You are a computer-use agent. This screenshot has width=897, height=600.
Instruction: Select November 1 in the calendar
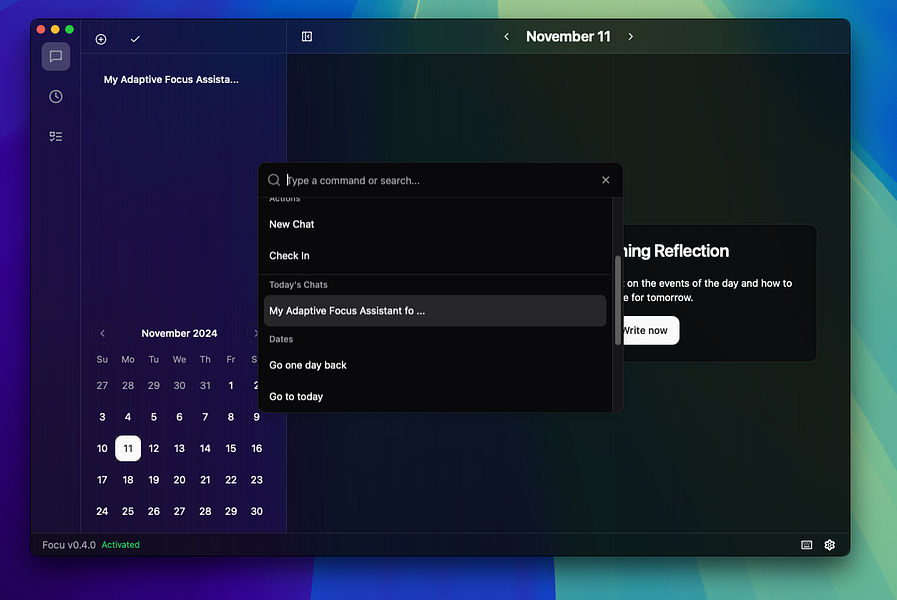point(231,386)
